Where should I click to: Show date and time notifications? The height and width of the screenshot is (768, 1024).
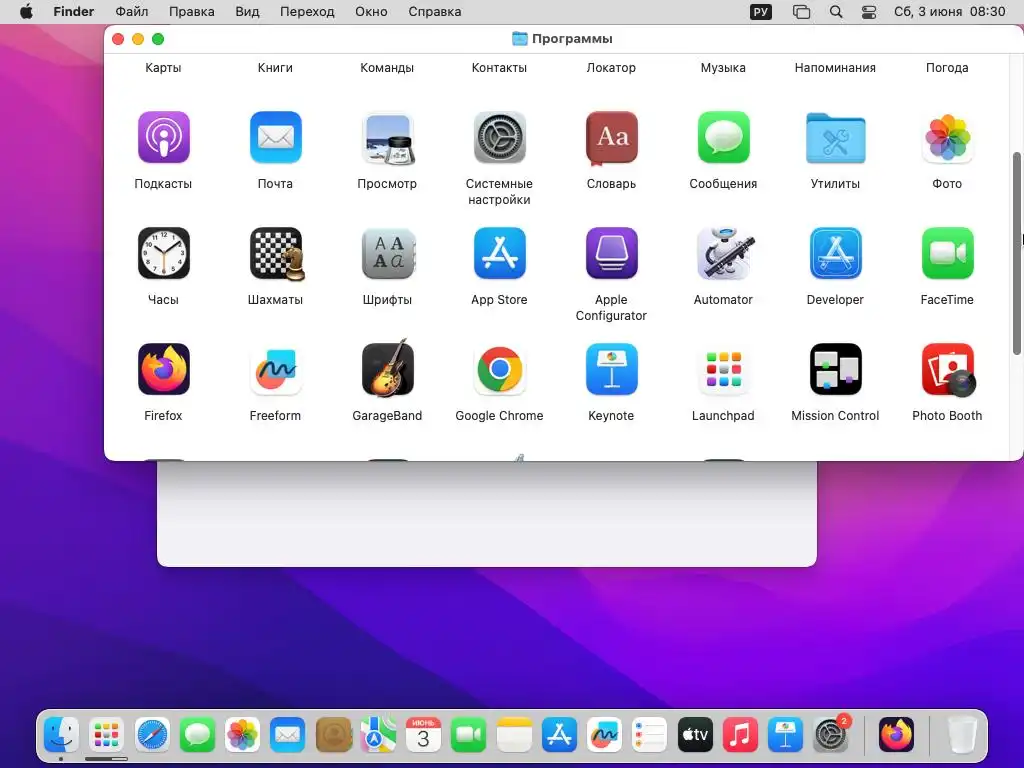[950, 12]
